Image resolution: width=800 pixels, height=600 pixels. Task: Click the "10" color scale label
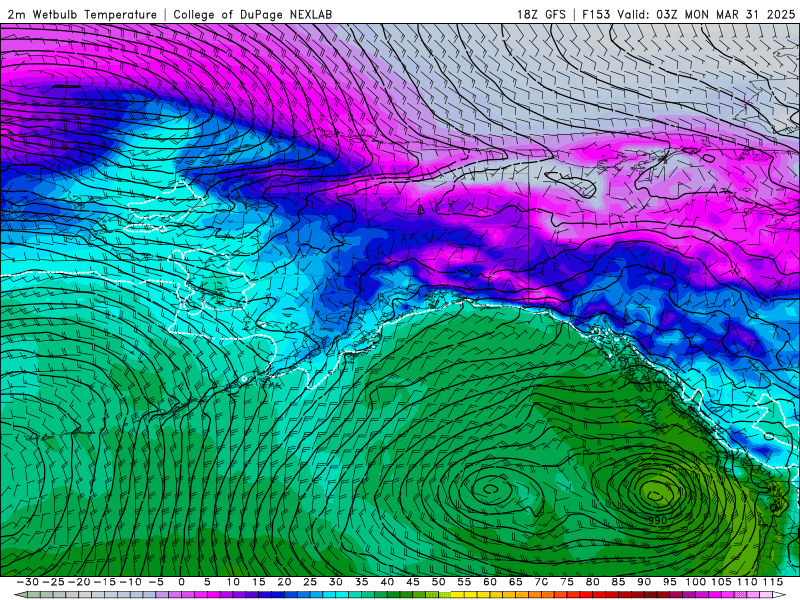(x=233, y=582)
